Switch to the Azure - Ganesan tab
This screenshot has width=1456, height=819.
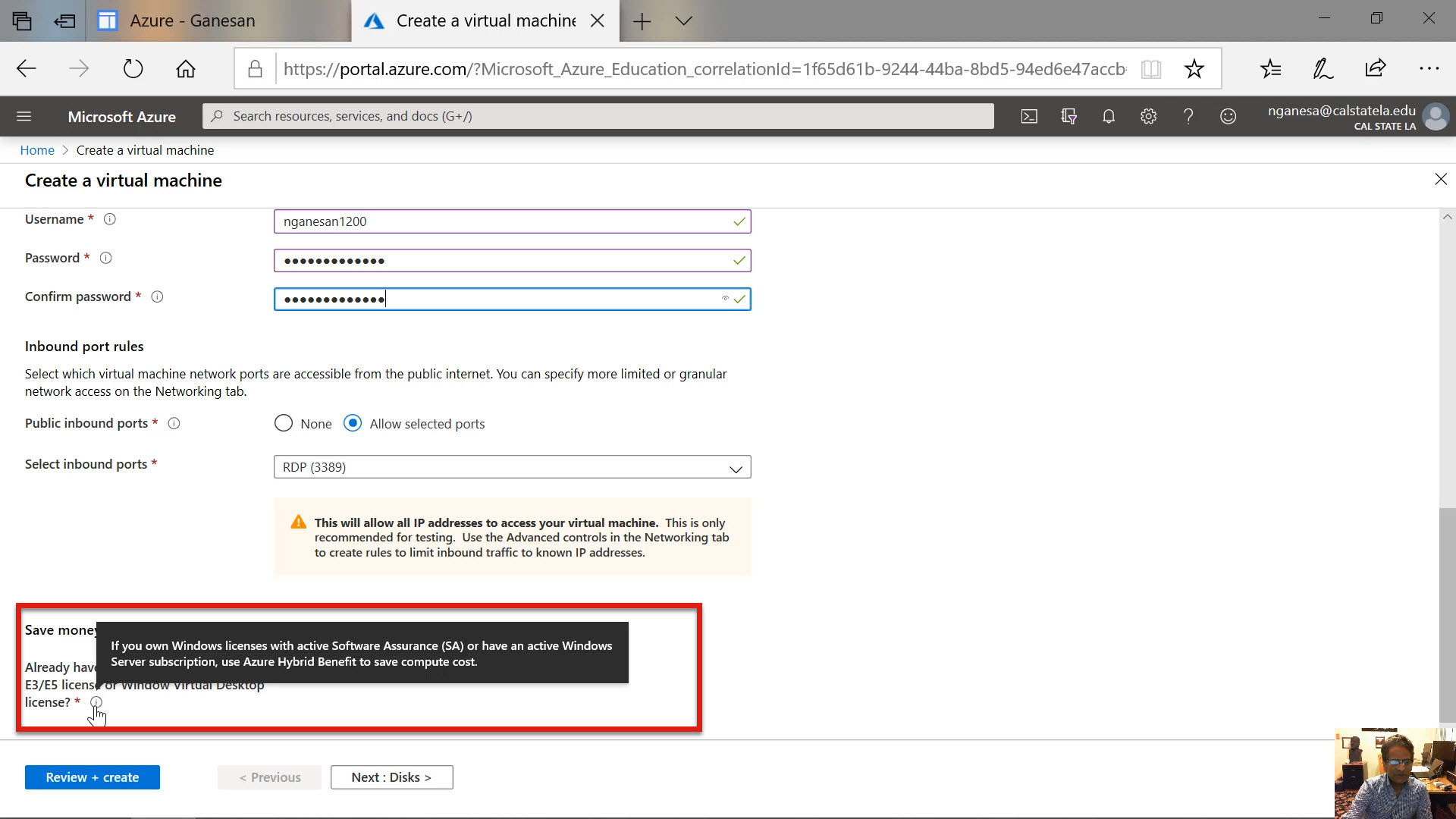[192, 21]
